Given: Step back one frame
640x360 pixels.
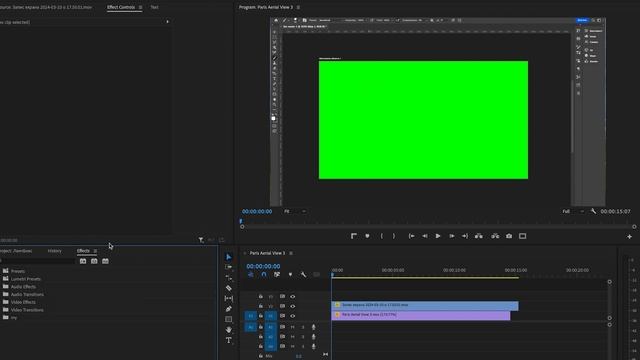Looking at the screenshot, I should (x=425, y=236).
